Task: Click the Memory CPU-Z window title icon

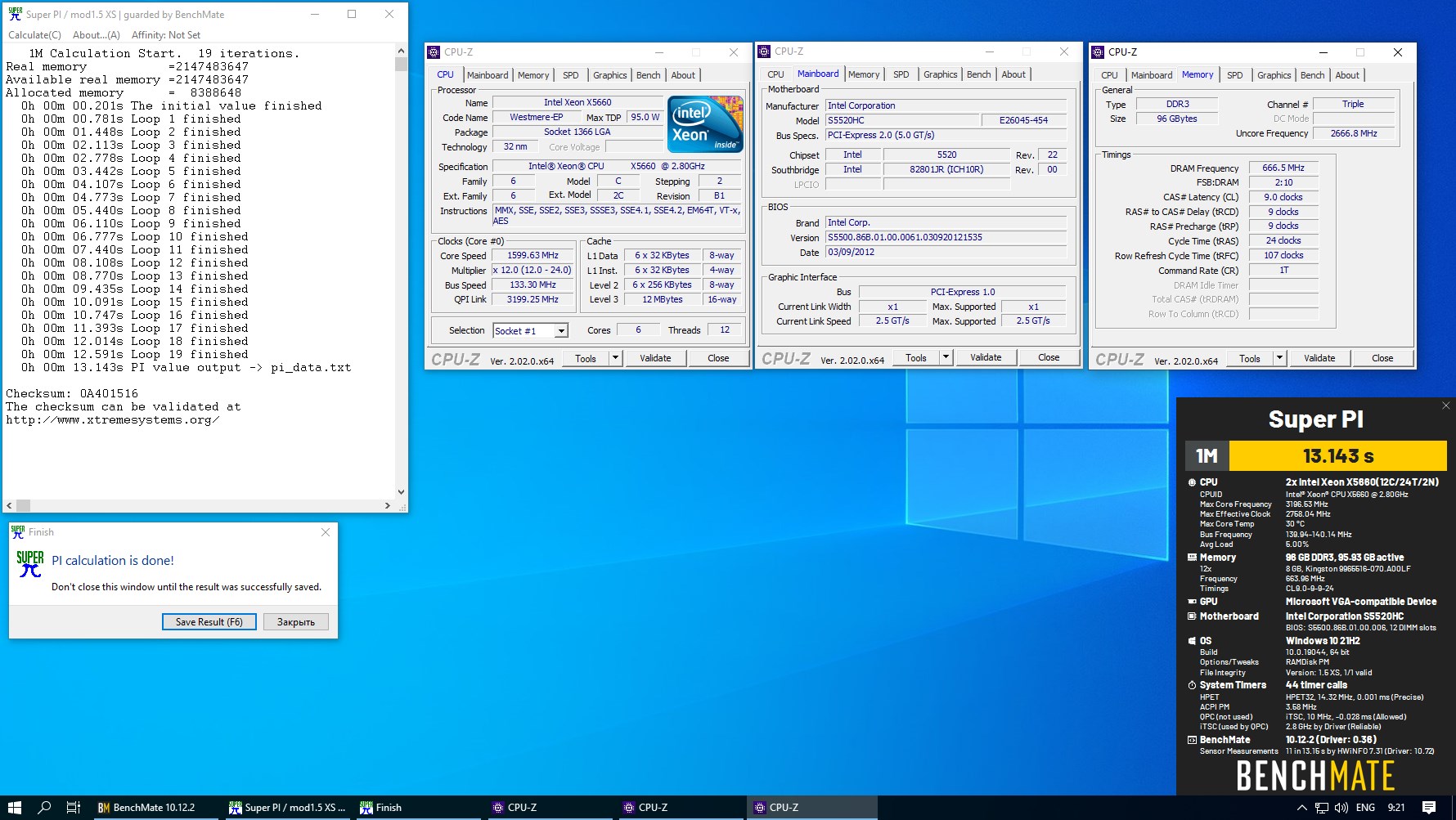Action: (x=1098, y=52)
